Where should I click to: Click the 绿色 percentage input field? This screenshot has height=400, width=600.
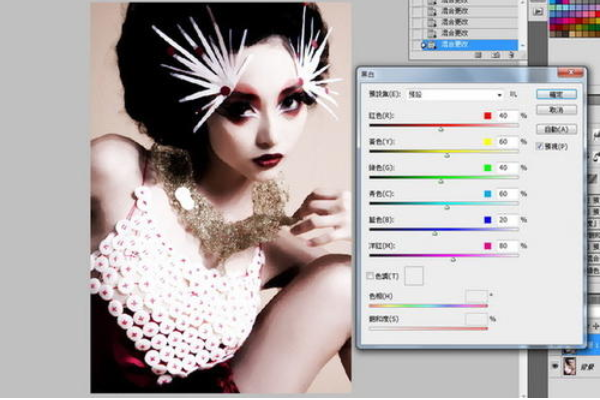point(507,168)
